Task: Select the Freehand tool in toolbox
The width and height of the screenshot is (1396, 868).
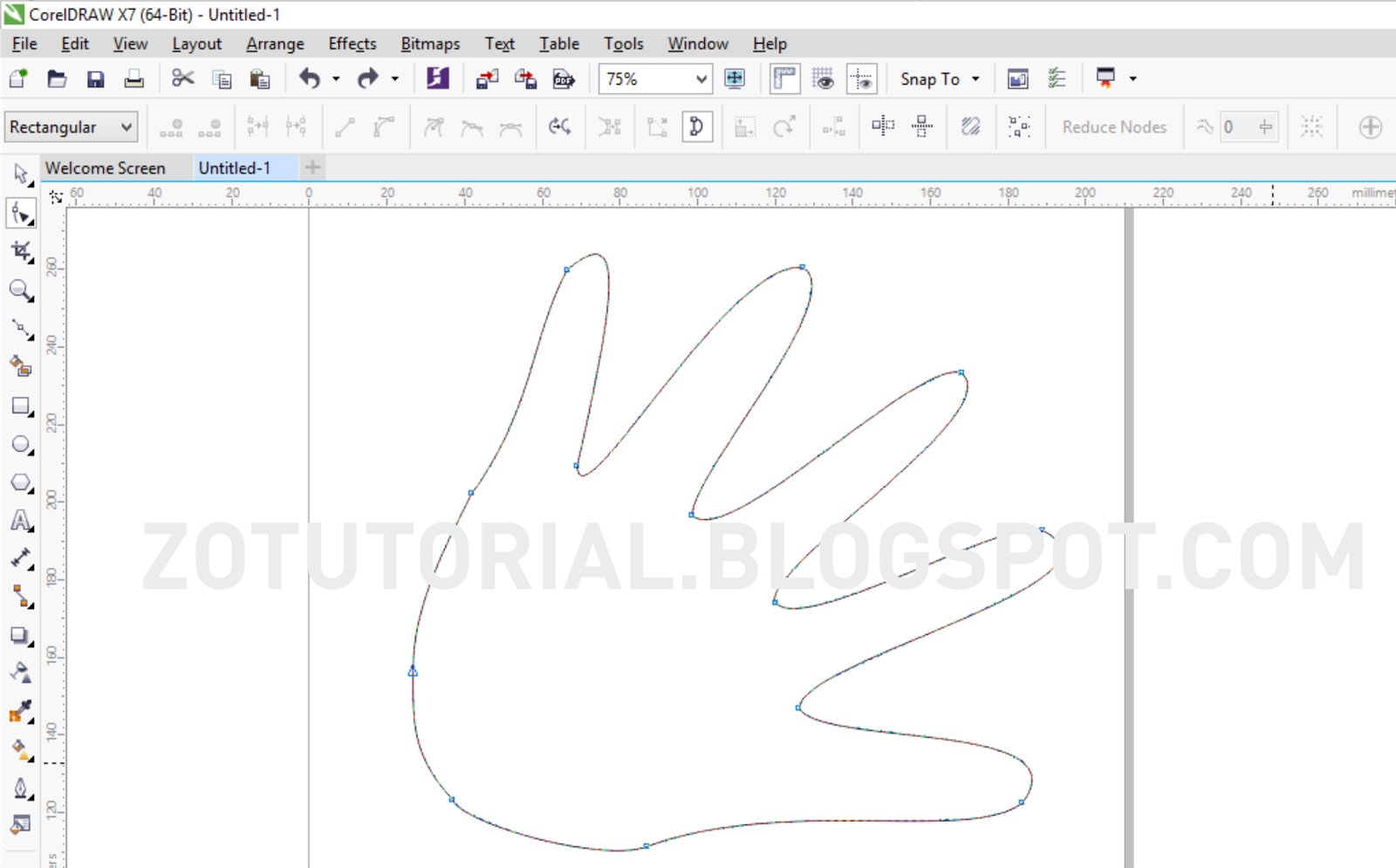Action: [21, 329]
